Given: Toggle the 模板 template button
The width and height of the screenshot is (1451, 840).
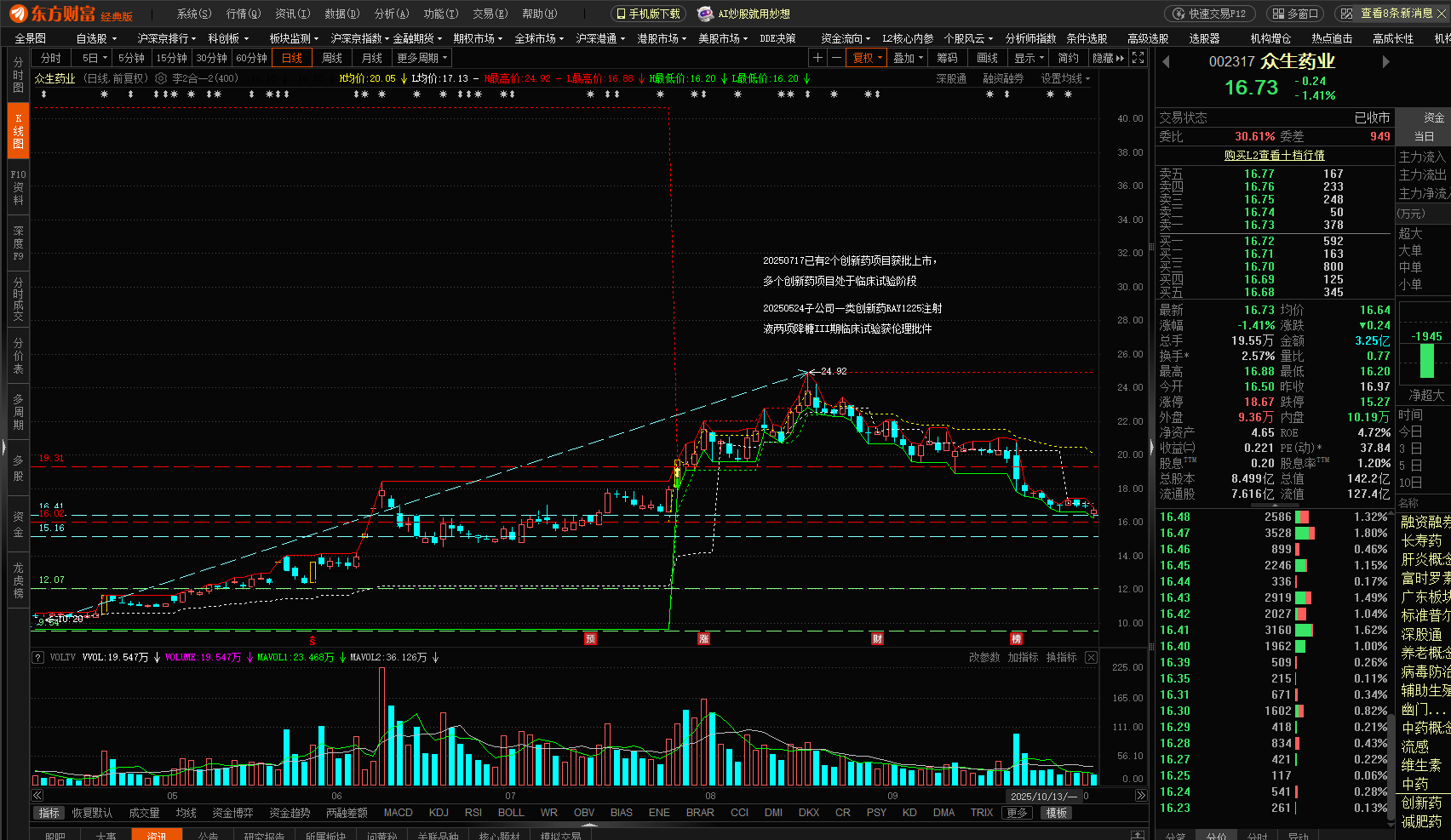Looking at the screenshot, I should (1057, 813).
